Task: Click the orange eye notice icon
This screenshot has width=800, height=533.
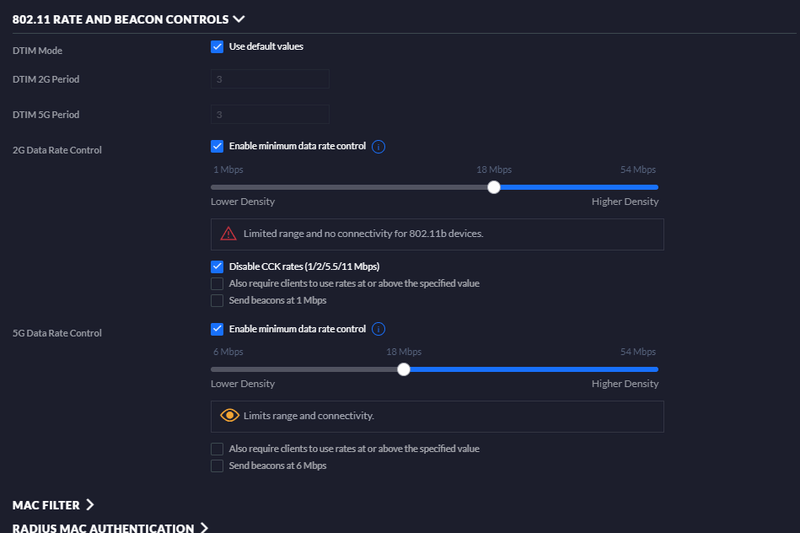Action: coord(230,416)
